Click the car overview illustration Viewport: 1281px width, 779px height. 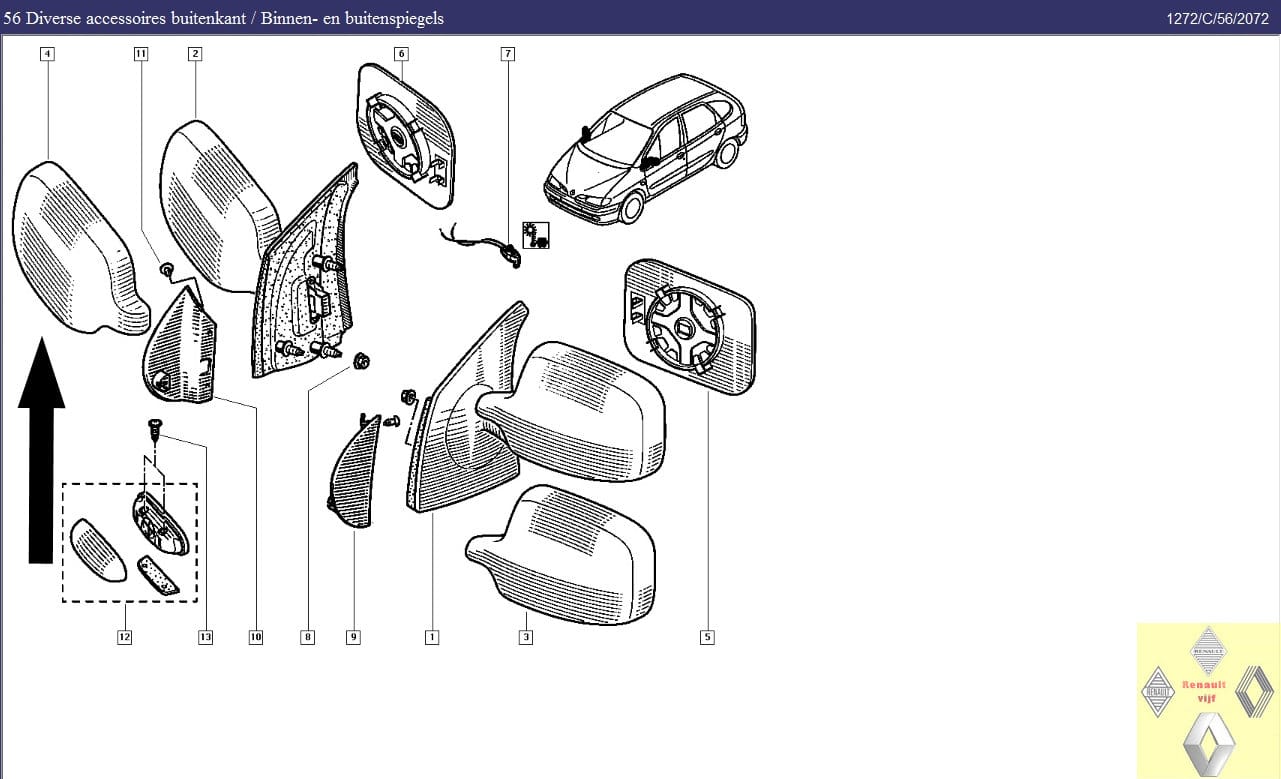(645, 148)
